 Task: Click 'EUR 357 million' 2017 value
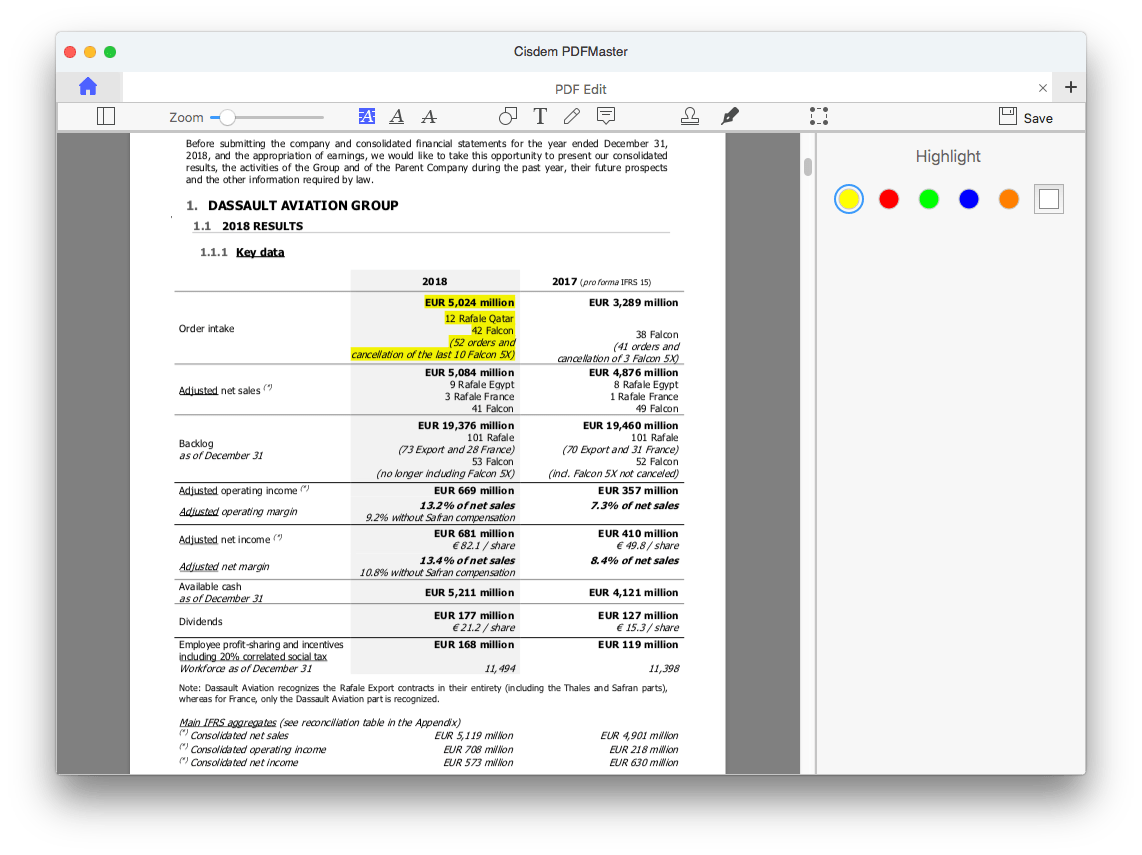pyautogui.click(x=638, y=491)
